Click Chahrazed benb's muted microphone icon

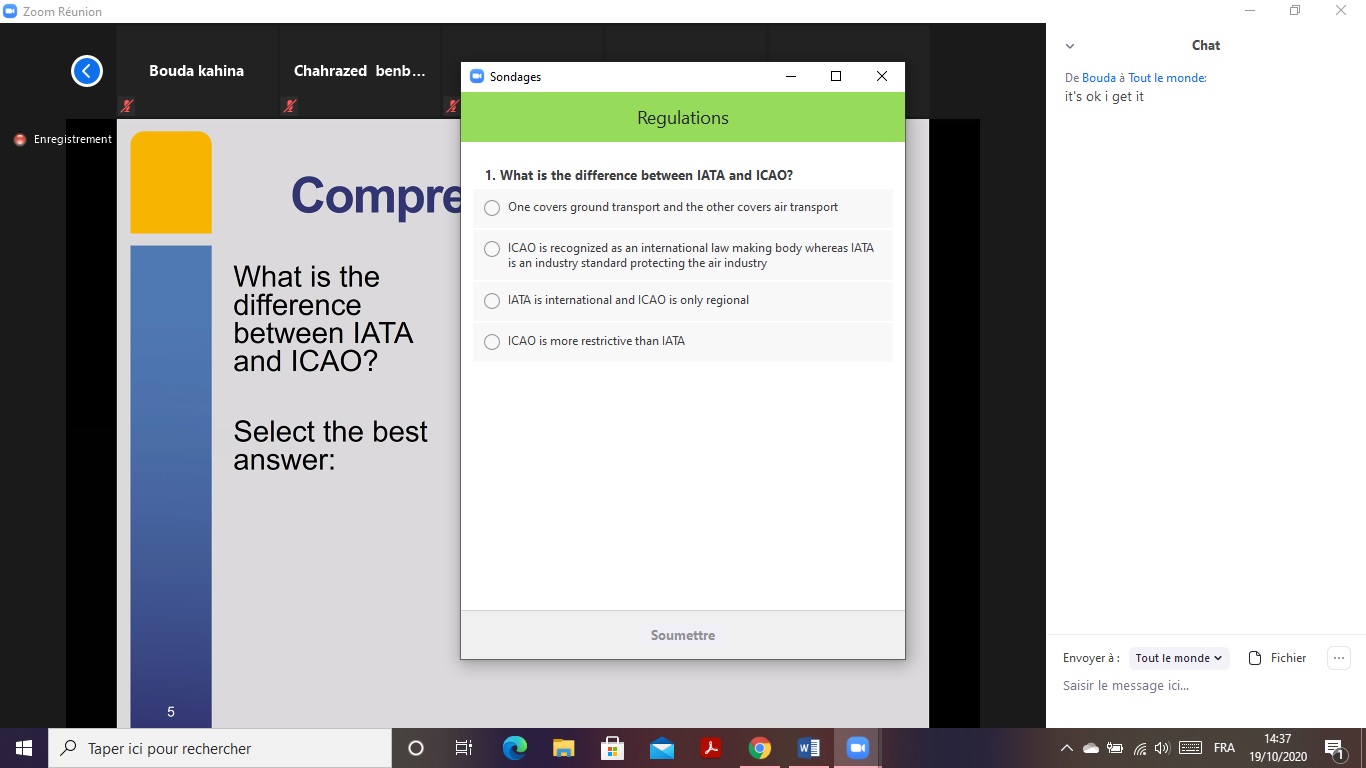(289, 105)
